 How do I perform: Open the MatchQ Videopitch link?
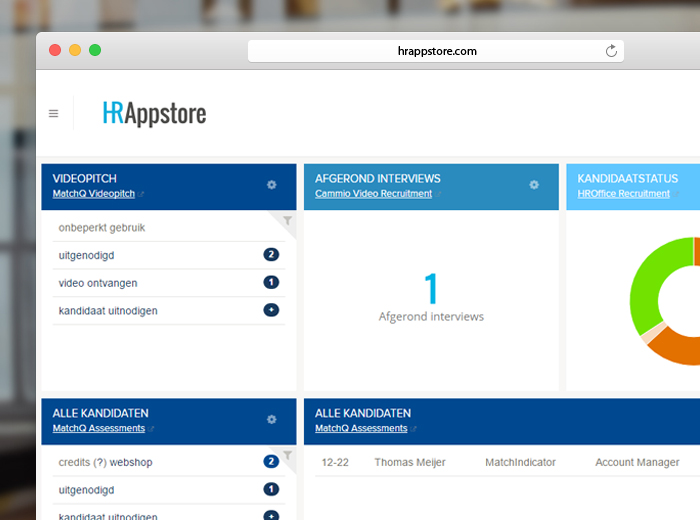click(x=94, y=194)
